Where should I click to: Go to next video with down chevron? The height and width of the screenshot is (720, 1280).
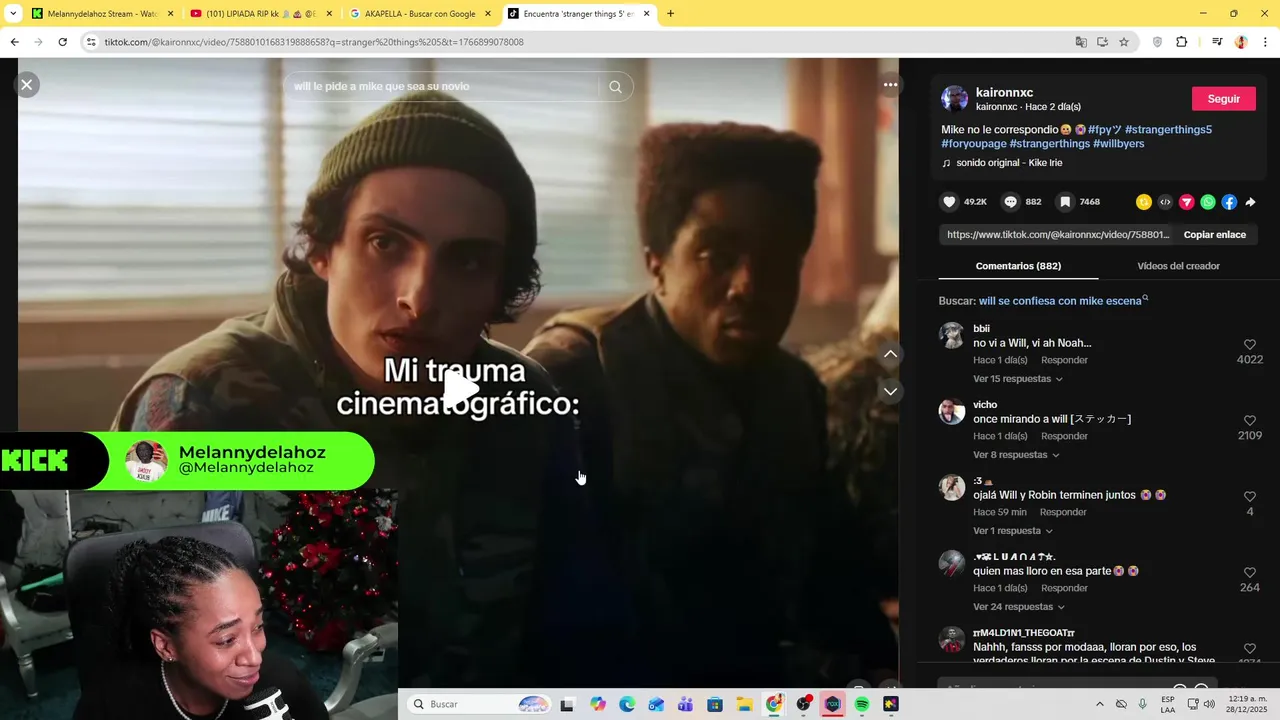(890, 391)
